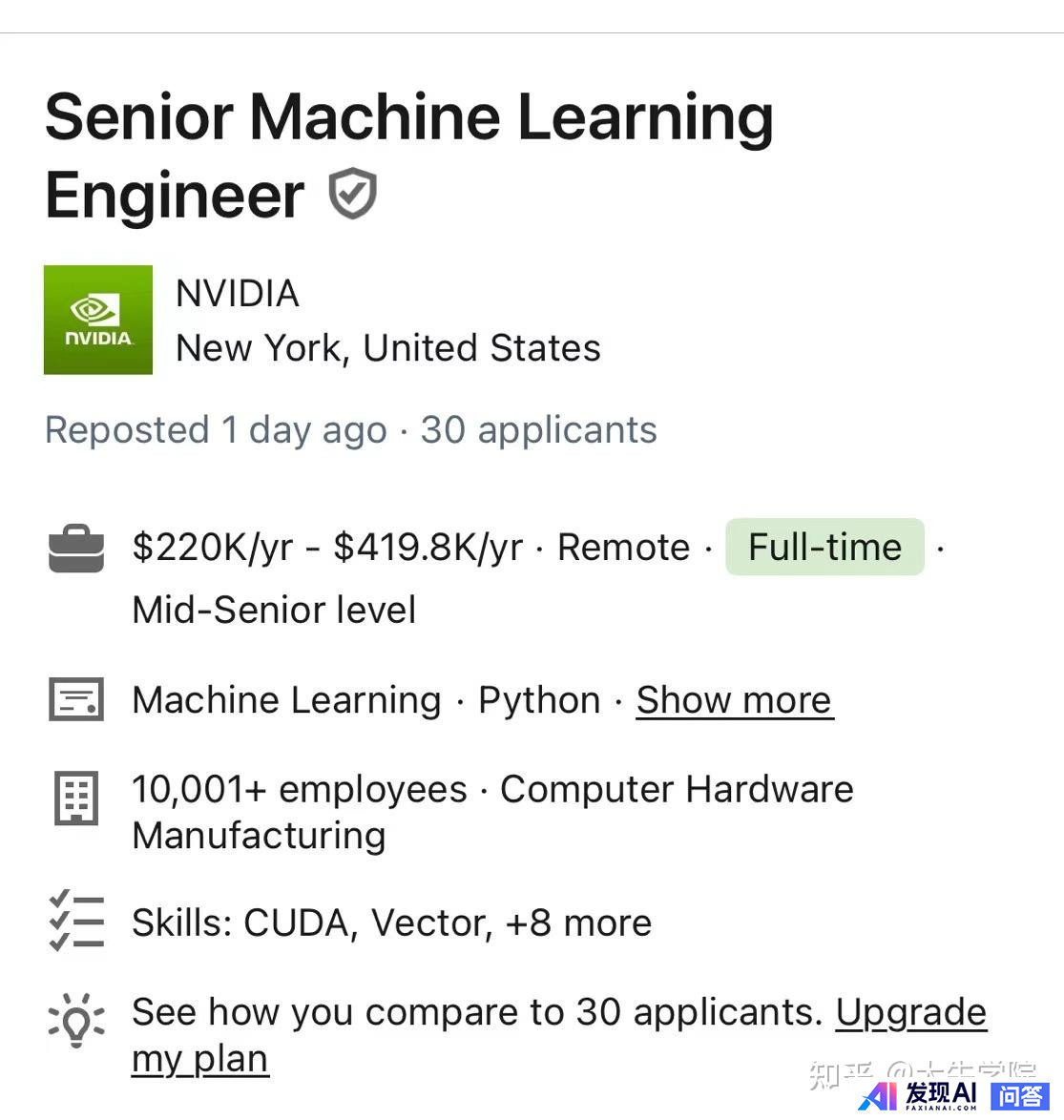This screenshot has width=1064, height=1120.
Task: Click the Full-time job type badge
Action: [824, 548]
